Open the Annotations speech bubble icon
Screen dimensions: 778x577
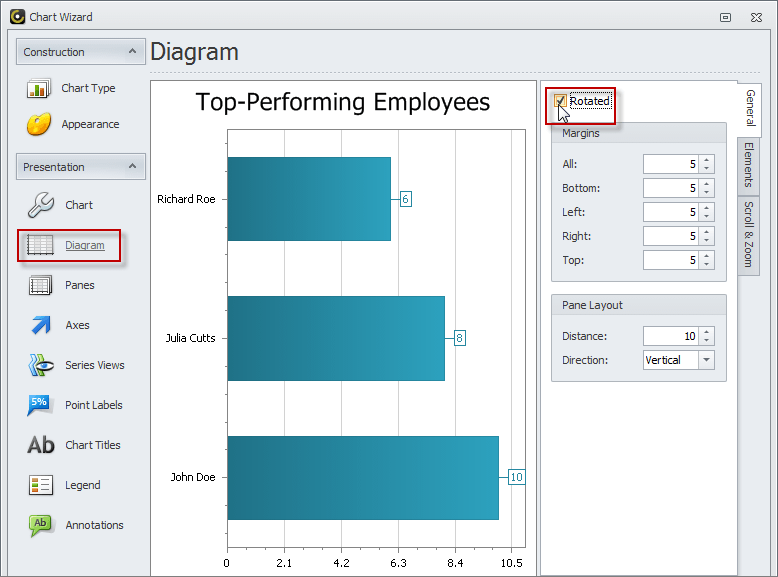40,525
